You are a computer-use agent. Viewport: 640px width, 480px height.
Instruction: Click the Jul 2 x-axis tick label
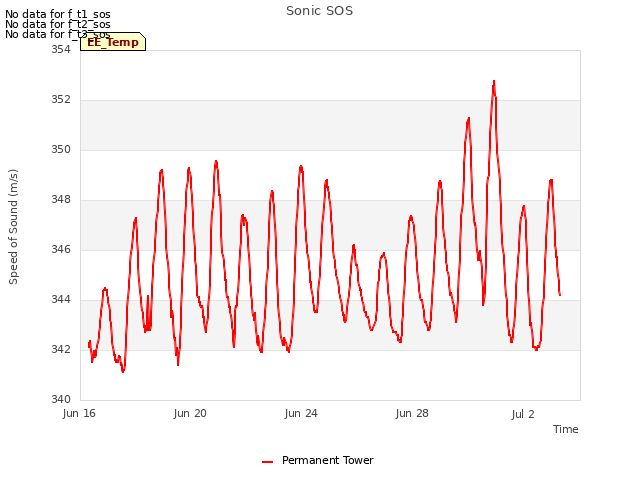click(x=523, y=414)
